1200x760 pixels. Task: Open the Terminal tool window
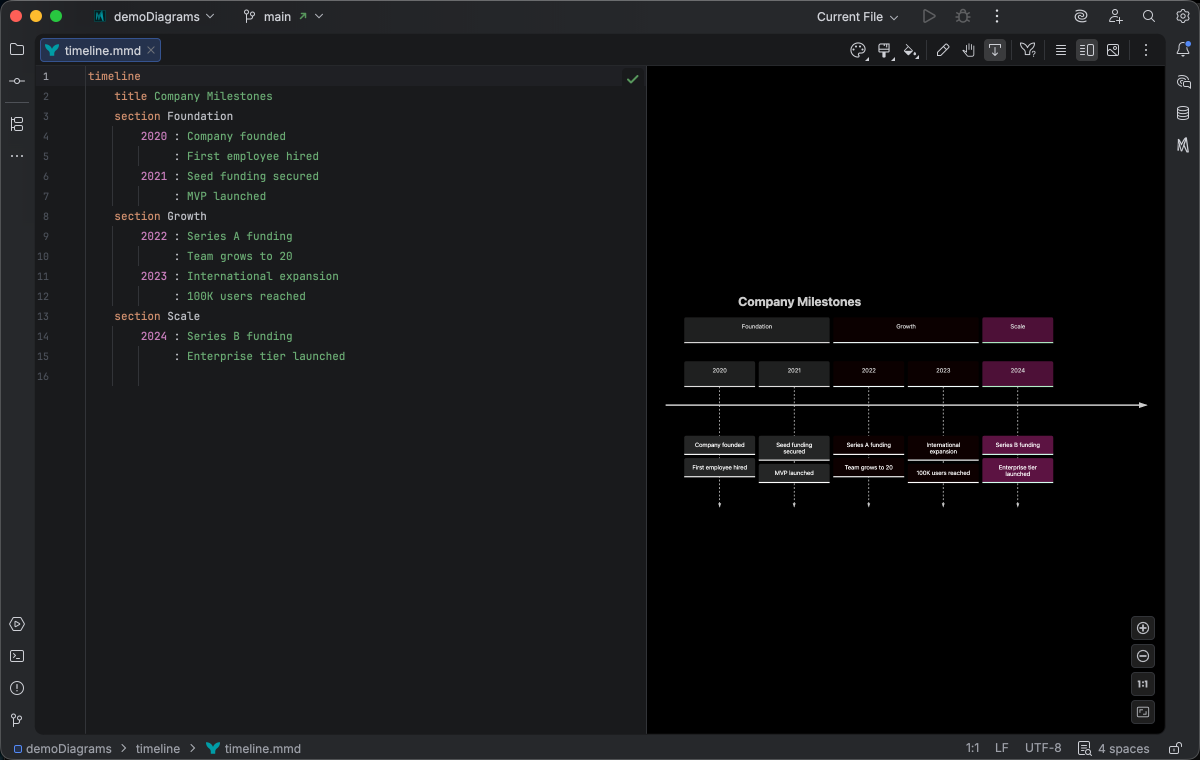point(17,656)
